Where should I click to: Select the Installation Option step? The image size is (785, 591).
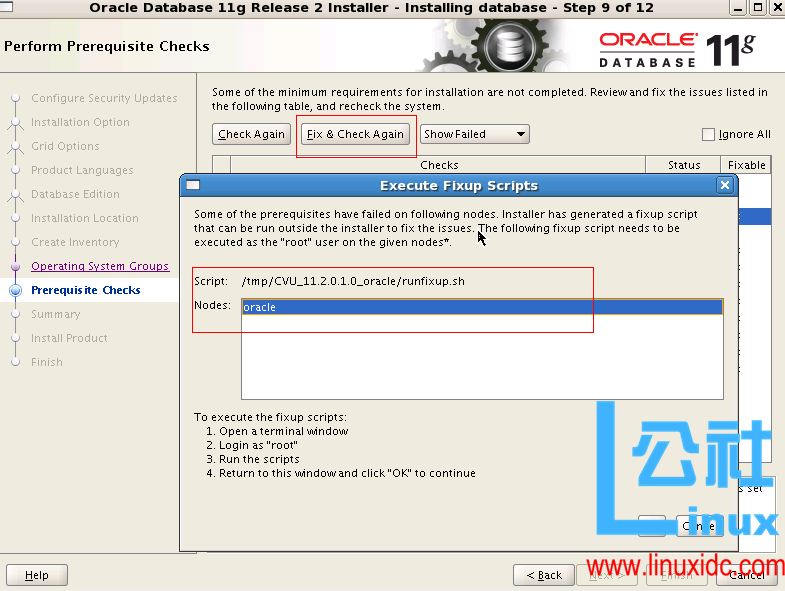(x=80, y=122)
